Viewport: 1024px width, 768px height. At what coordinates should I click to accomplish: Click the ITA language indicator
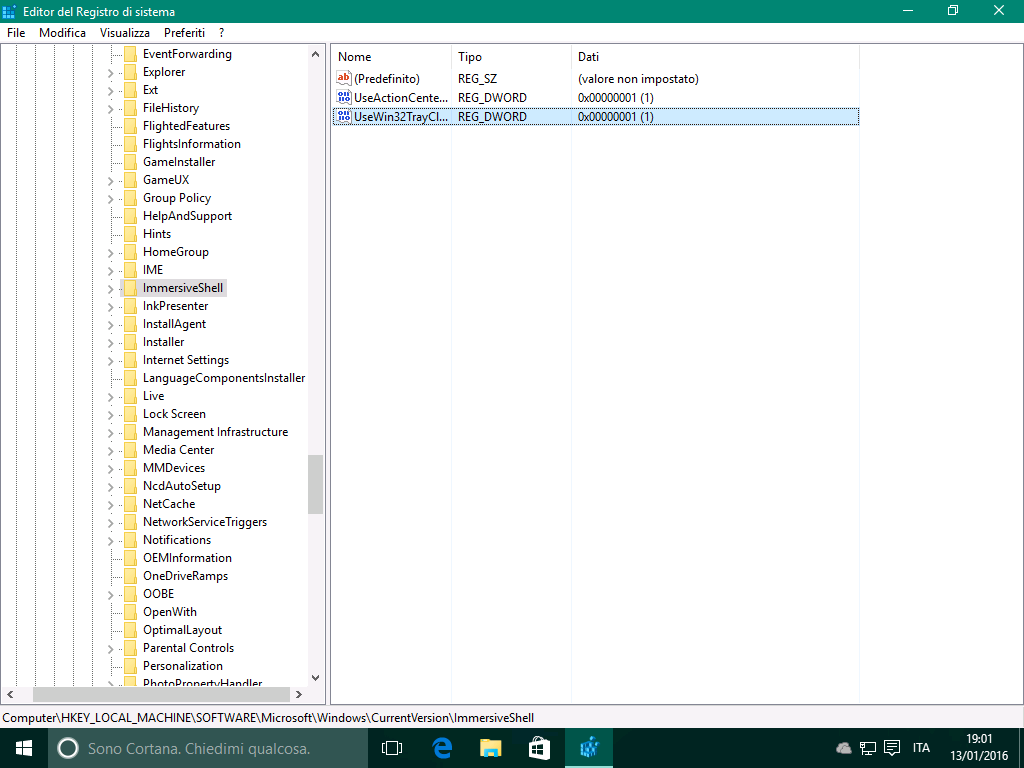[921, 748]
